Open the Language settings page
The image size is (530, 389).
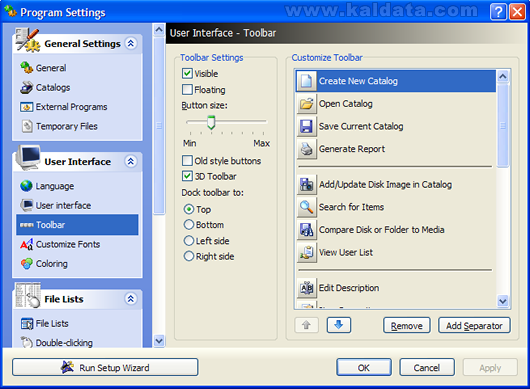pyautogui.click(x=55, y=186)
